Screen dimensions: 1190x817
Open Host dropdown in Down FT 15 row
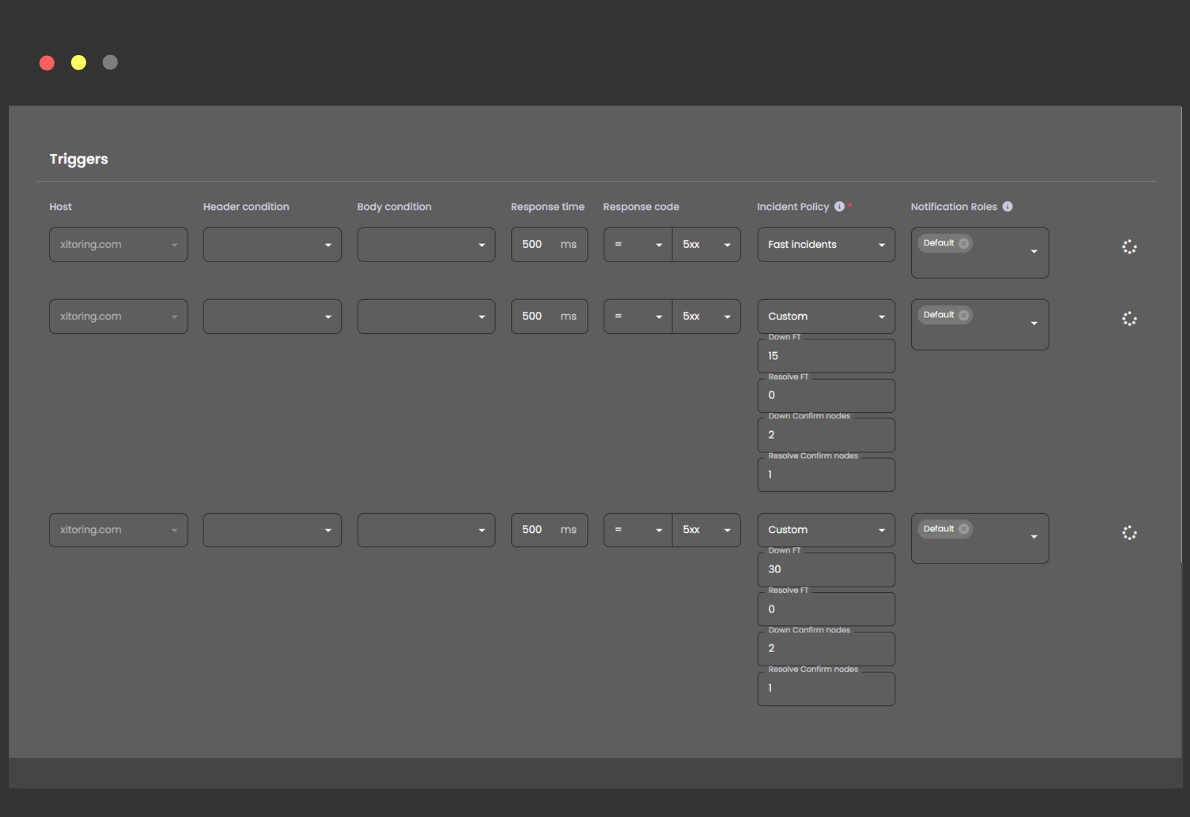coord(118,316)
